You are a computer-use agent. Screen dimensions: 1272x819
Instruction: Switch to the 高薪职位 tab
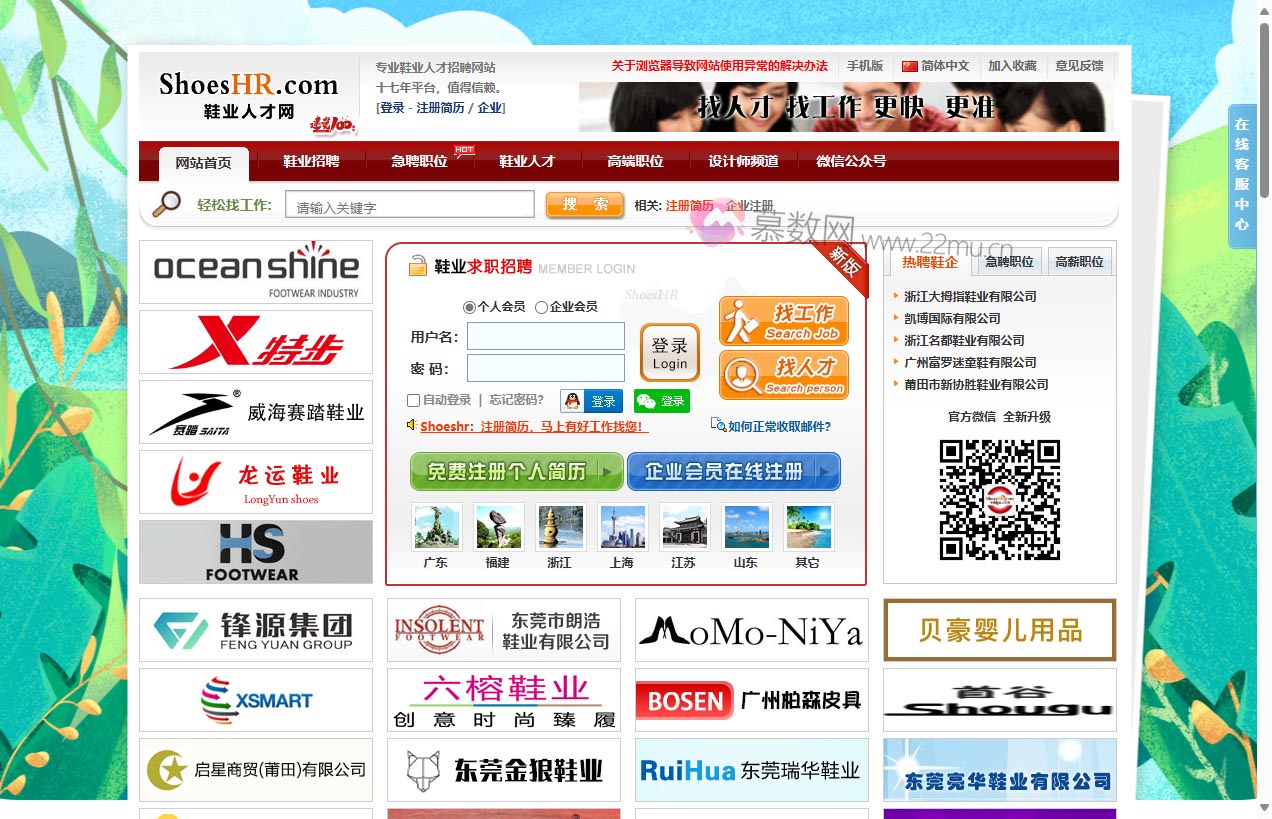tap(1080, 261)
